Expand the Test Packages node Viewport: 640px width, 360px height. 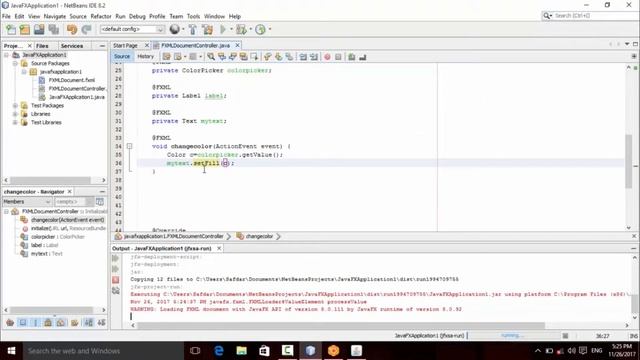[15, 105]
